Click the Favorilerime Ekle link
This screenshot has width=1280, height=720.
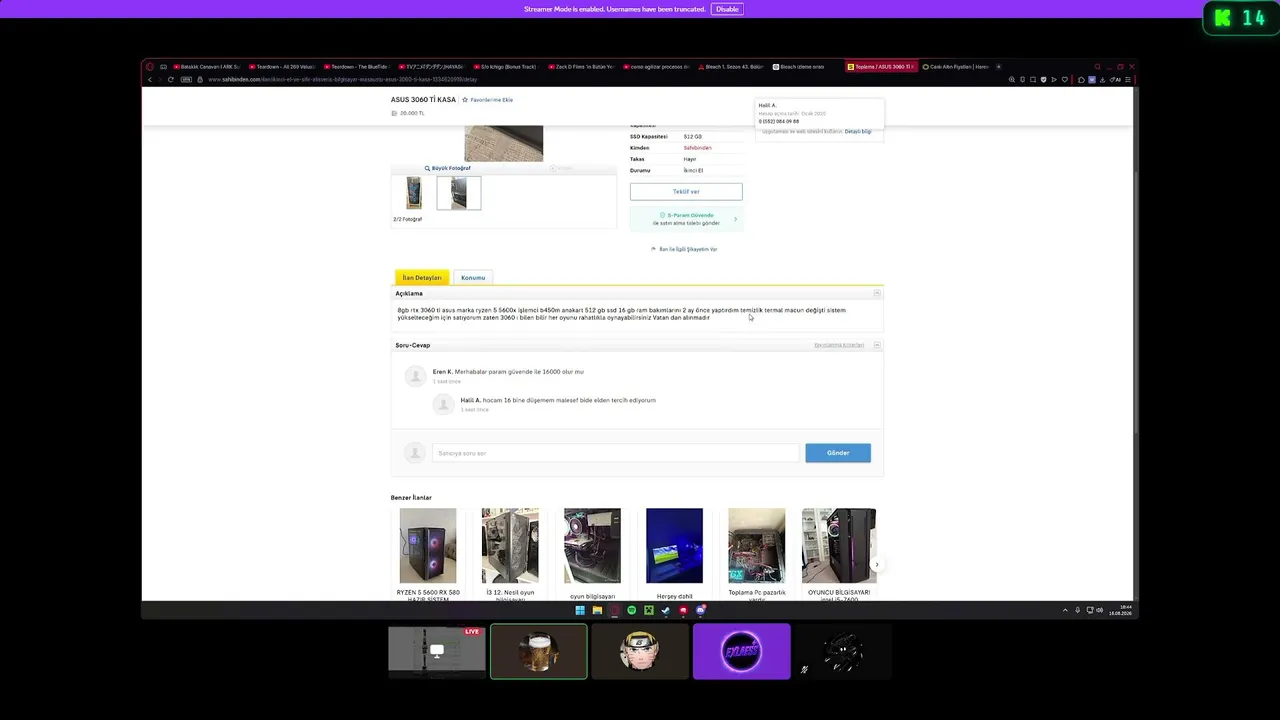(492, 100)
